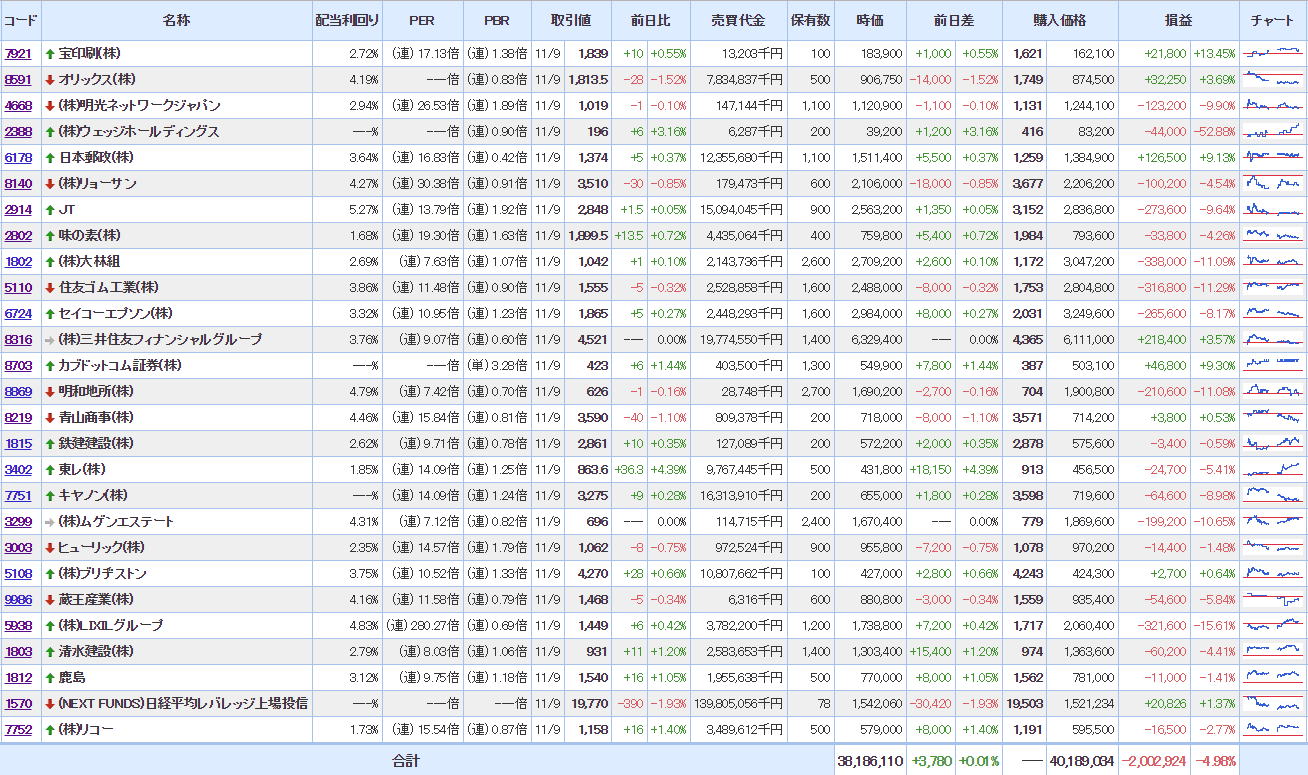Click the down arrow beside NEXT FUNDS 日経平均レバレッジ上場投信
Screen dimensions: 1308x775
tap(50, 704)
